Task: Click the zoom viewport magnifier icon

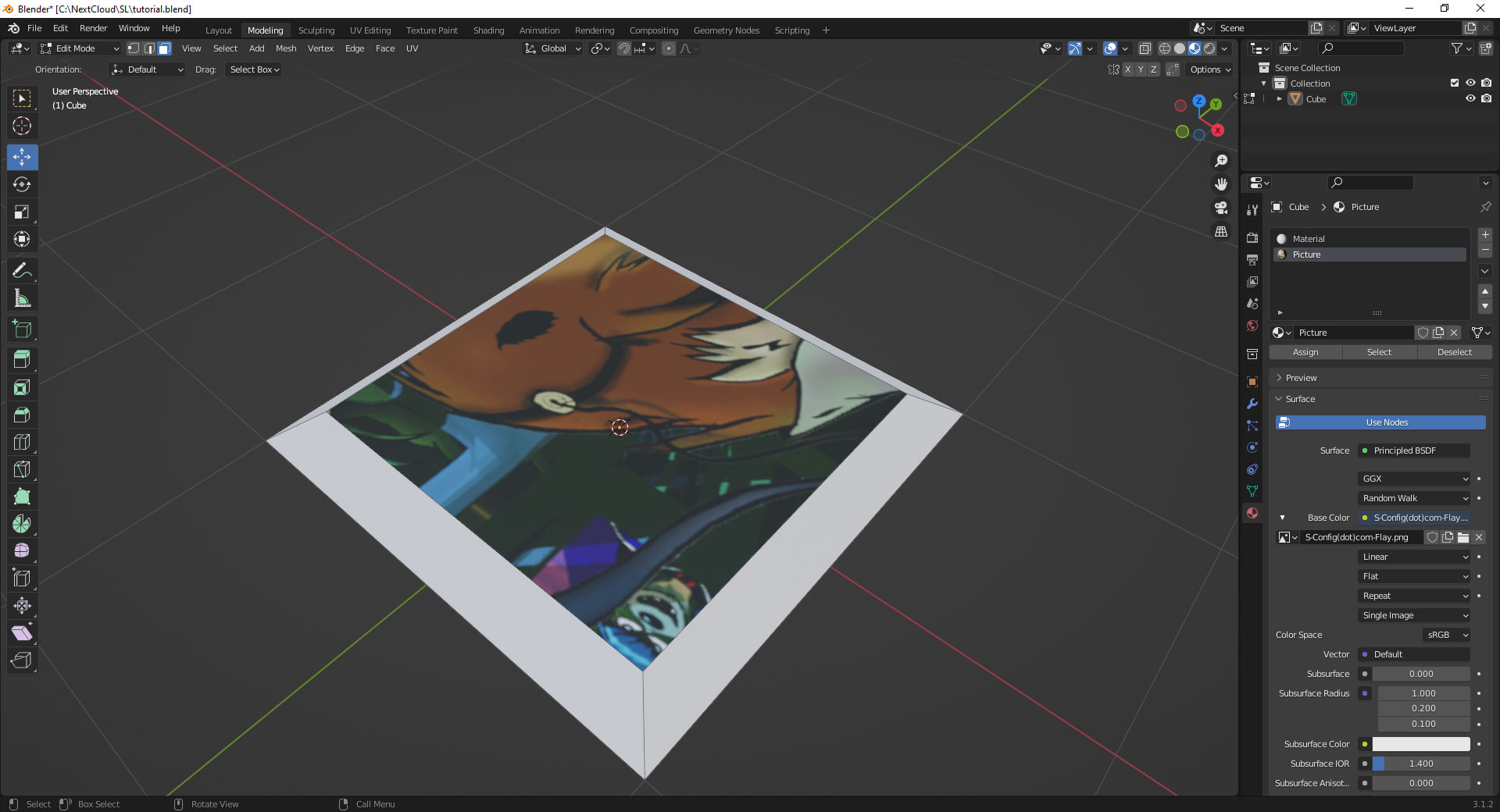Action: pos(1221,161)
